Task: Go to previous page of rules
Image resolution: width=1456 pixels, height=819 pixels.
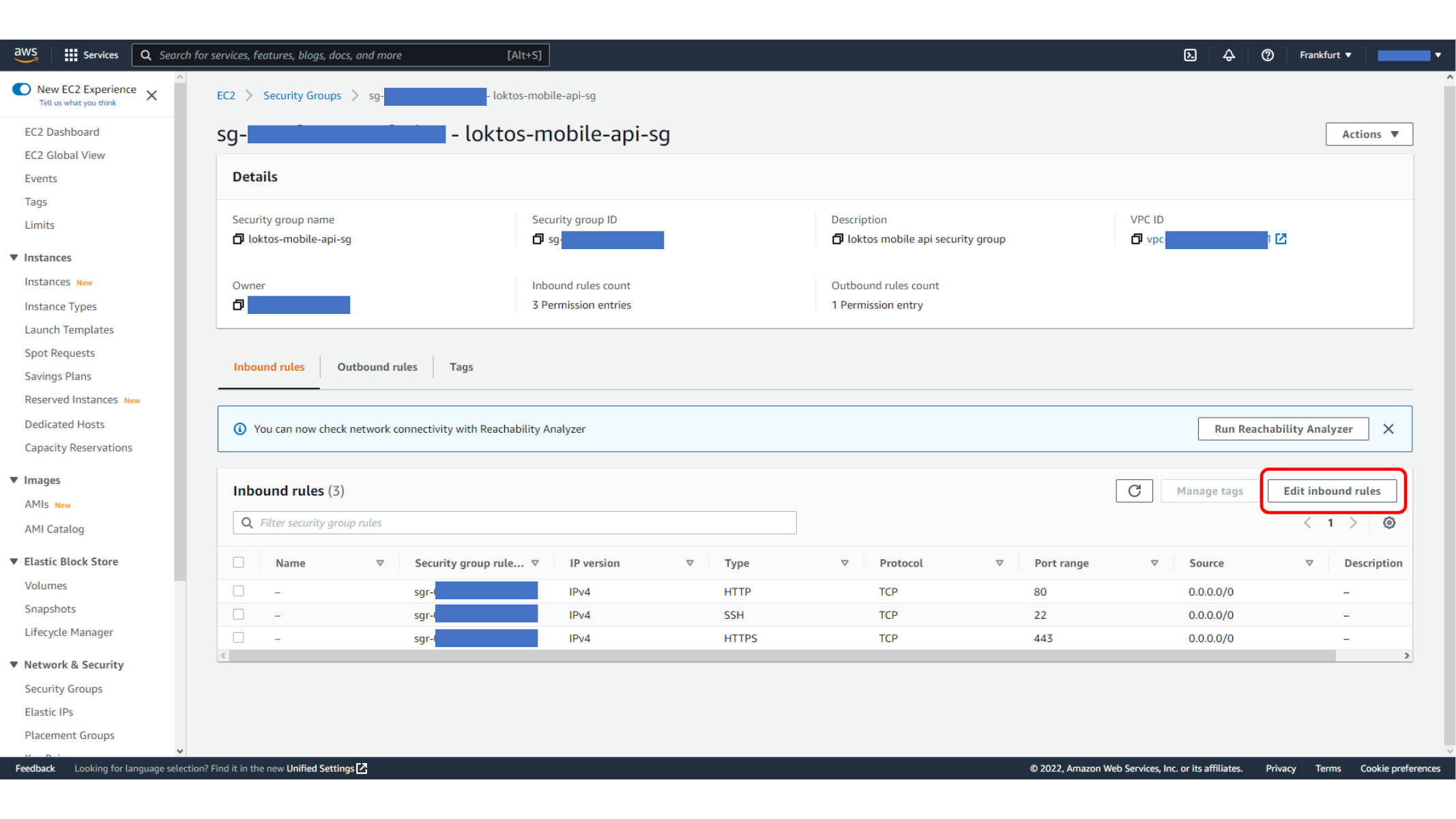Action: tap(1307, 523)
